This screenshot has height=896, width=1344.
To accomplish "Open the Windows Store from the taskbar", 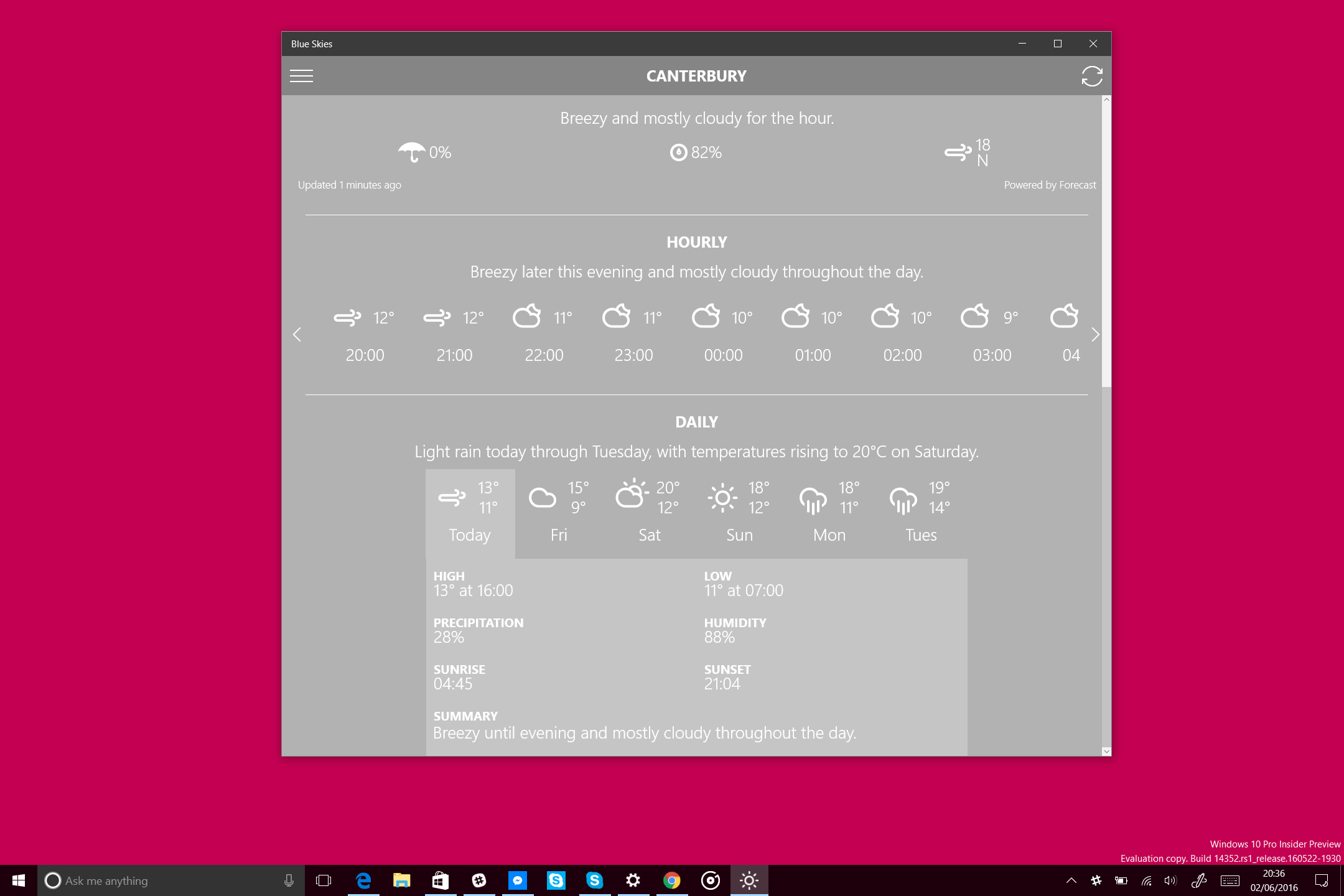I will click(x=441, y=880).
